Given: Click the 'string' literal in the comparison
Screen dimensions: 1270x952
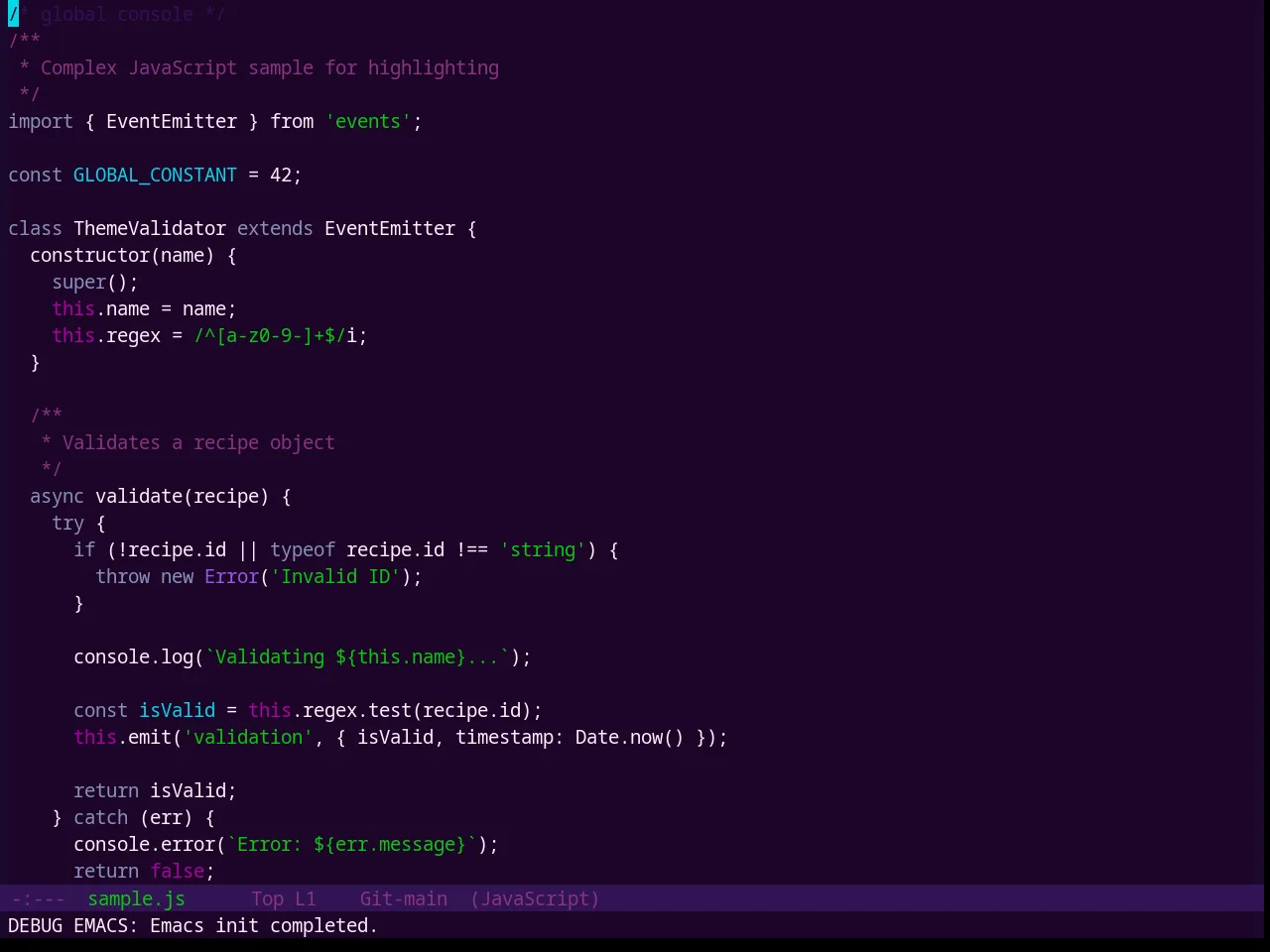Looking at the screenshot, I should click(x=543, y=549).
